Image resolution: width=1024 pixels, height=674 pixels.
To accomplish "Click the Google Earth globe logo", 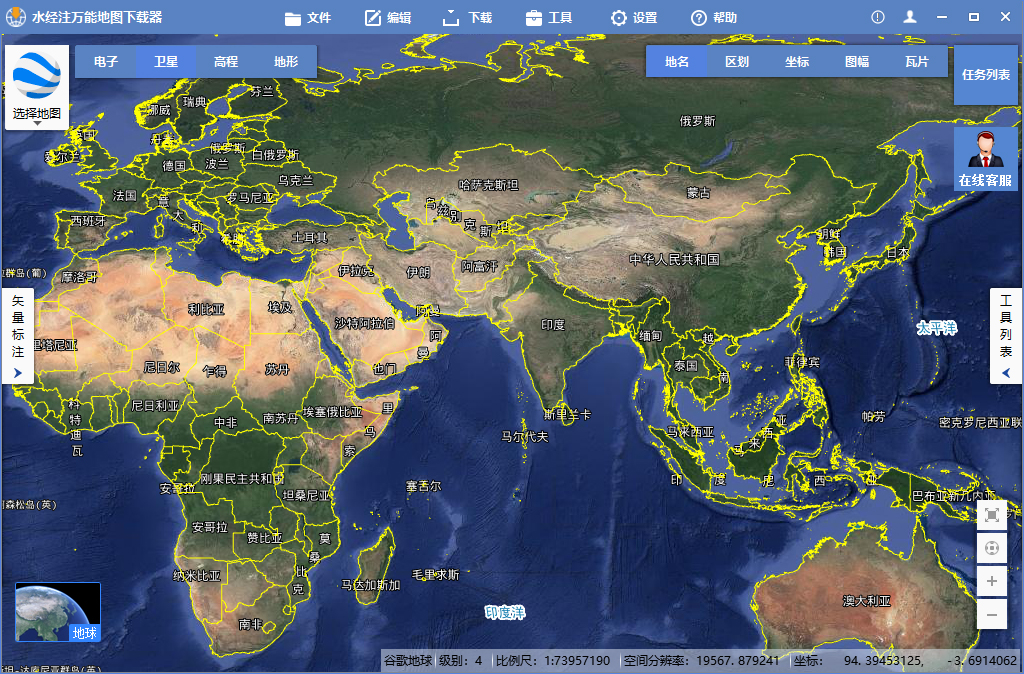I will coord(37,76).
